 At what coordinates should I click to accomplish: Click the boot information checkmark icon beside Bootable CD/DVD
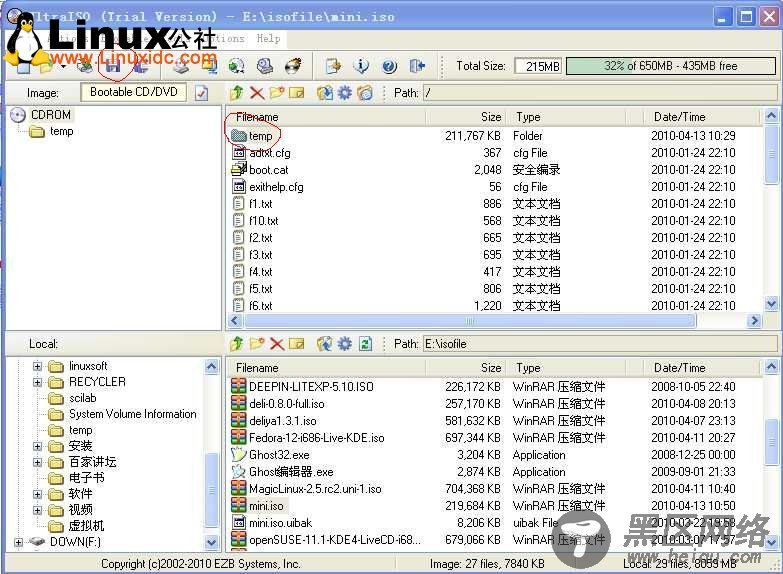click(x=201, y=93)
